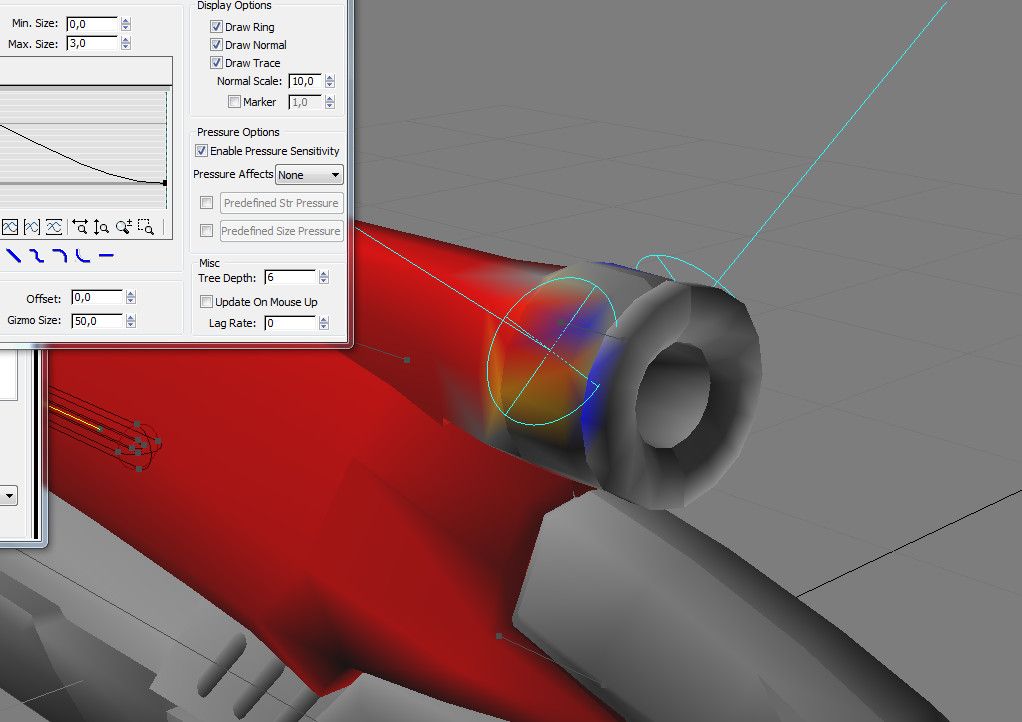Click the Normal Scale value field

point(305,81)
